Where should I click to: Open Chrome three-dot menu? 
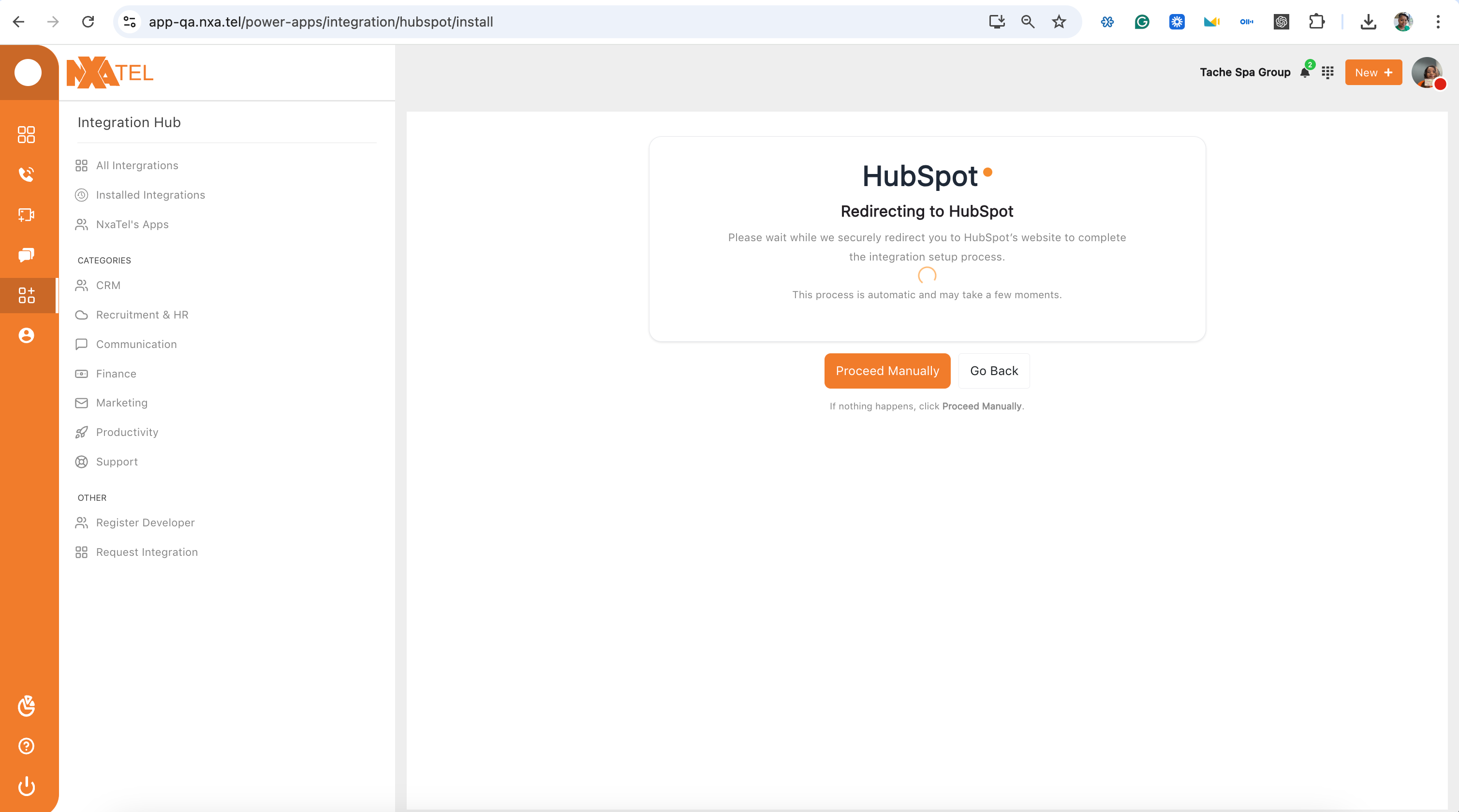pyautogui.click(x=1438, y=22)
